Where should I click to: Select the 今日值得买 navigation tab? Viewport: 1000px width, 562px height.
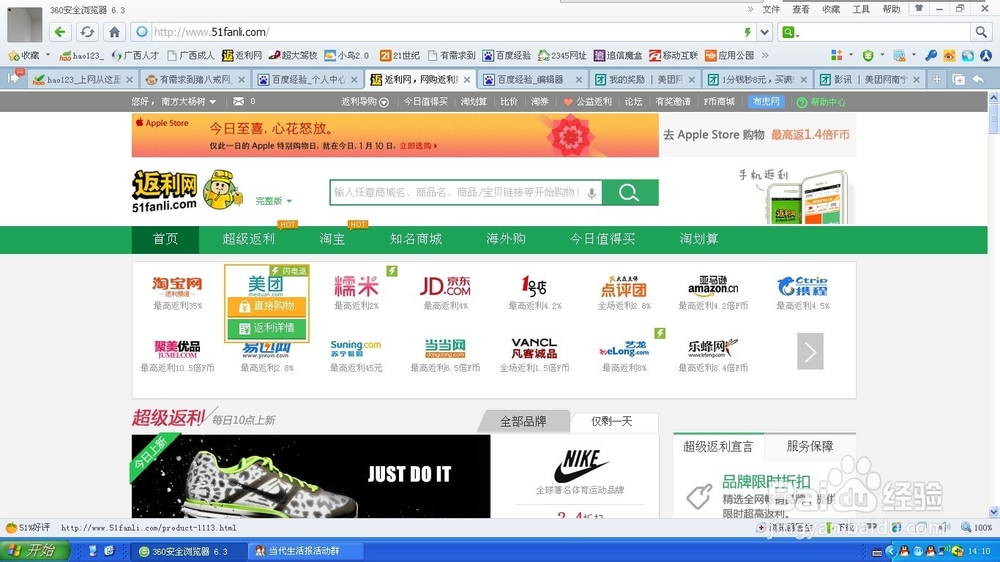602,239
